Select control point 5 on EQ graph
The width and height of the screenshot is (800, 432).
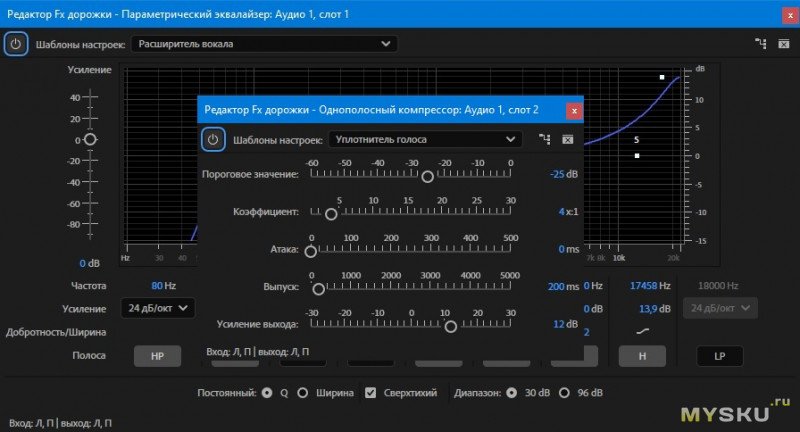pyautogui.click(x=637, y=155)
